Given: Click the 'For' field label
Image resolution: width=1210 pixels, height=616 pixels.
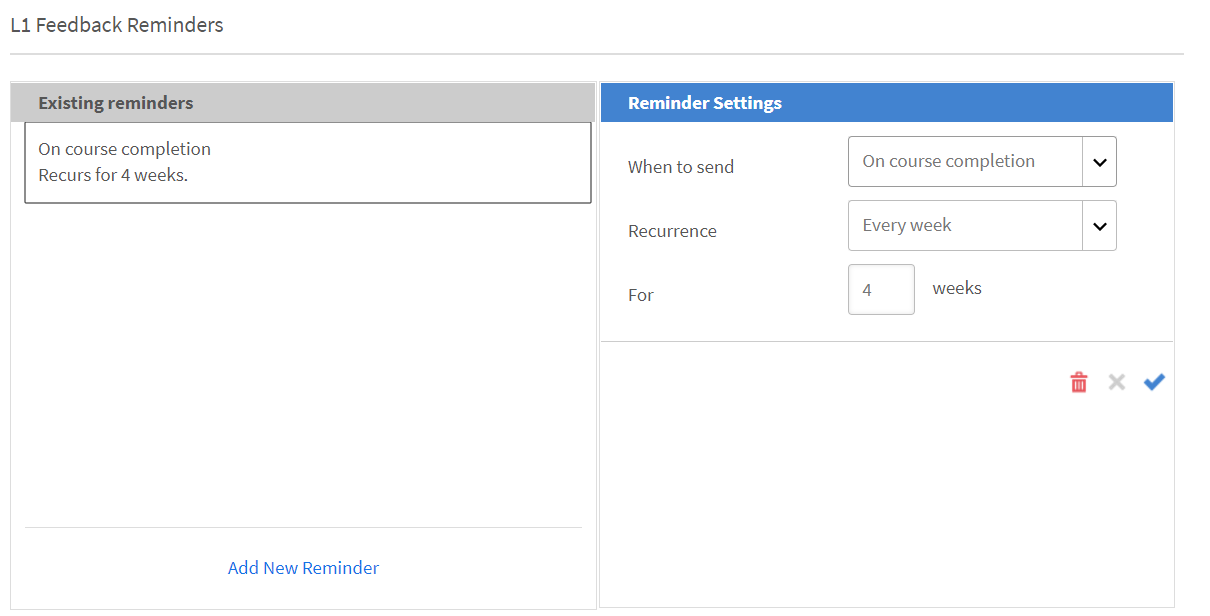Looking at the screenshot, I should (640, 295).
